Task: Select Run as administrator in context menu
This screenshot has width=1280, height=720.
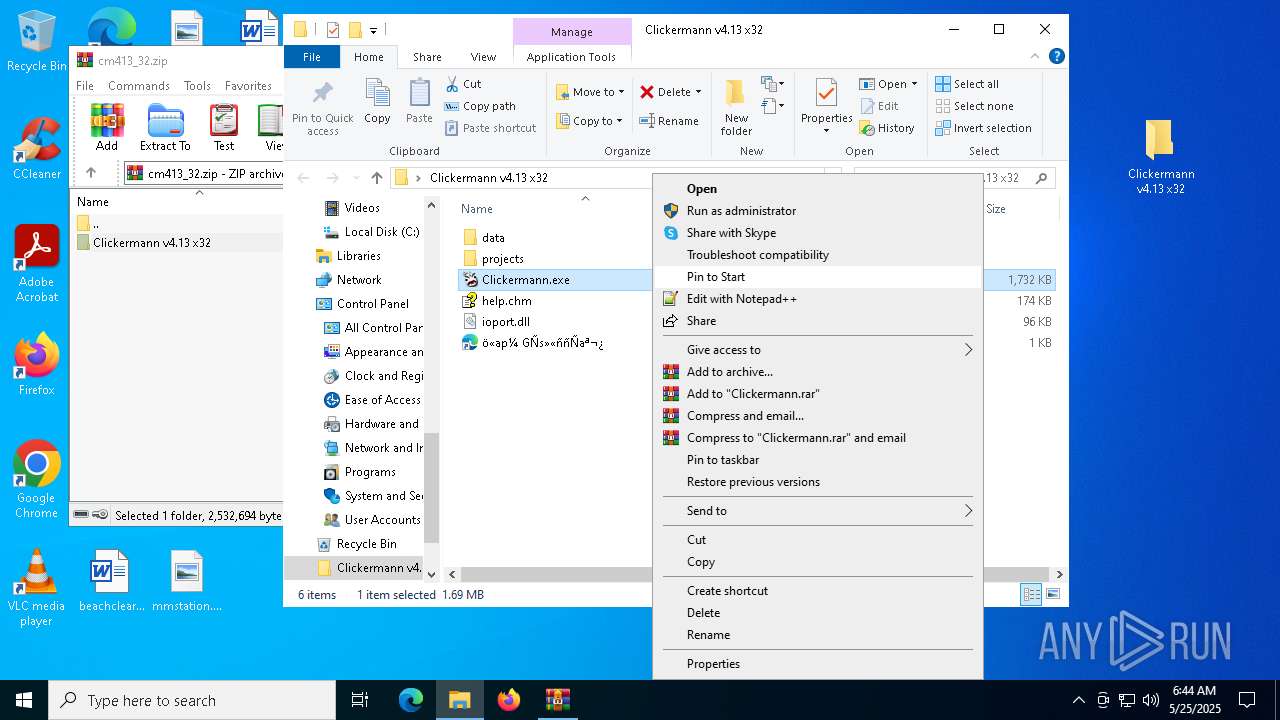Action: coord(741,211)
